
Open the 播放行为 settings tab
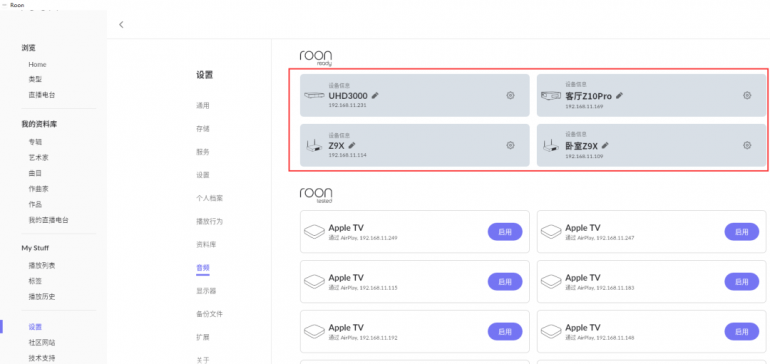(209, 222)
